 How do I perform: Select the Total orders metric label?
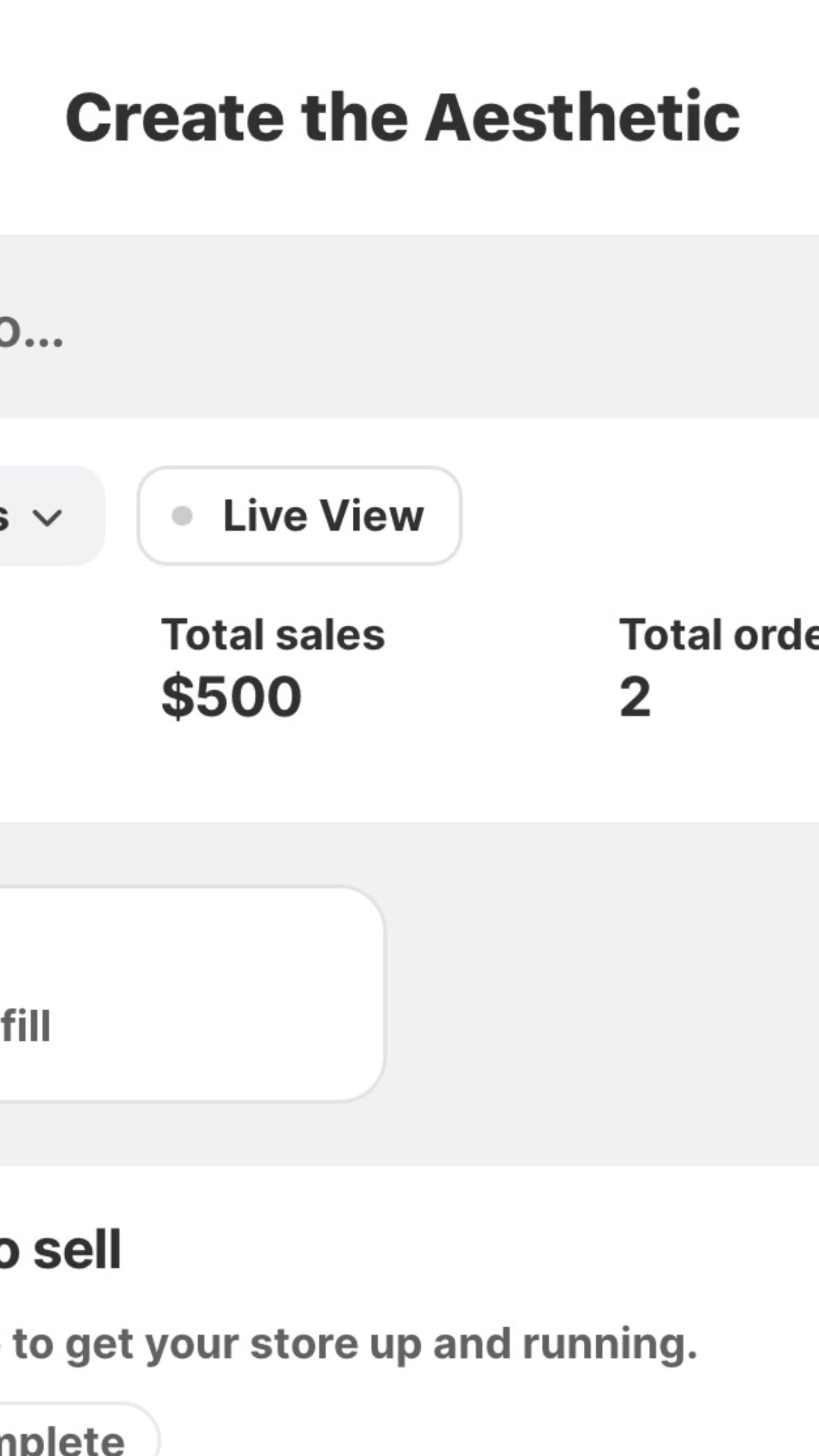click(719, 634)
